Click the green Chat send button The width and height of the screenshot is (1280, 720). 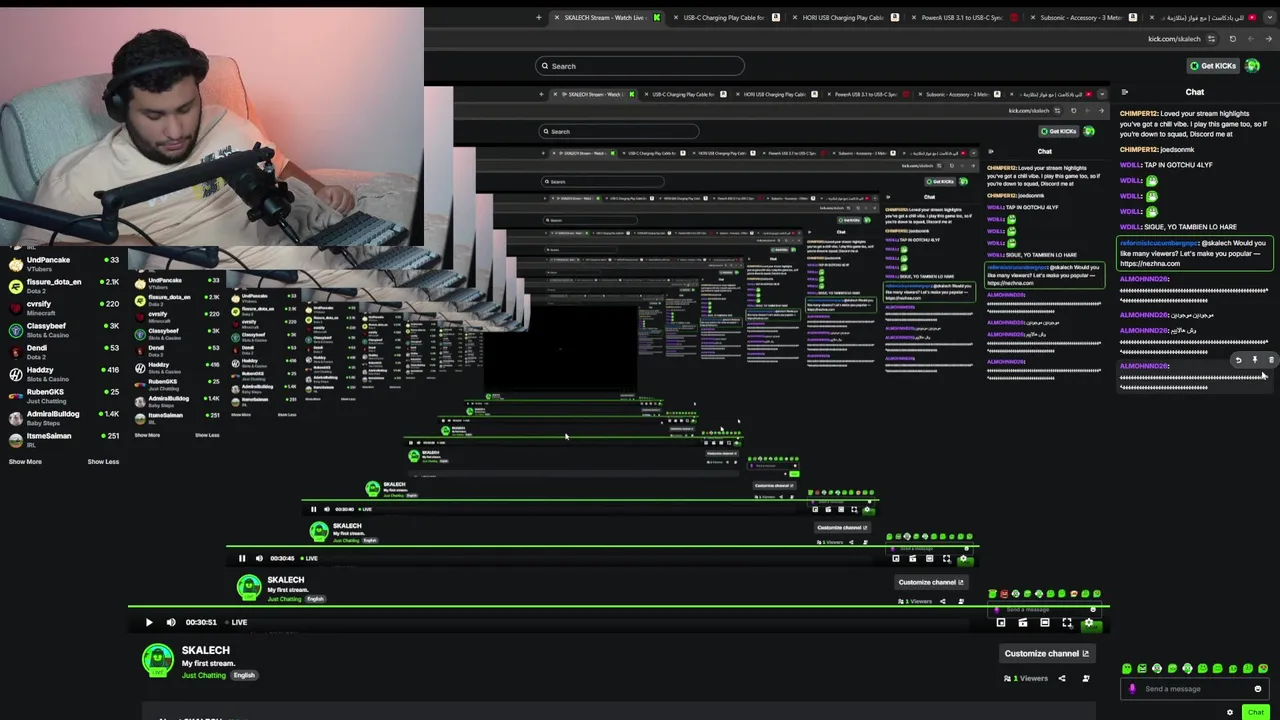point(1256,712)
